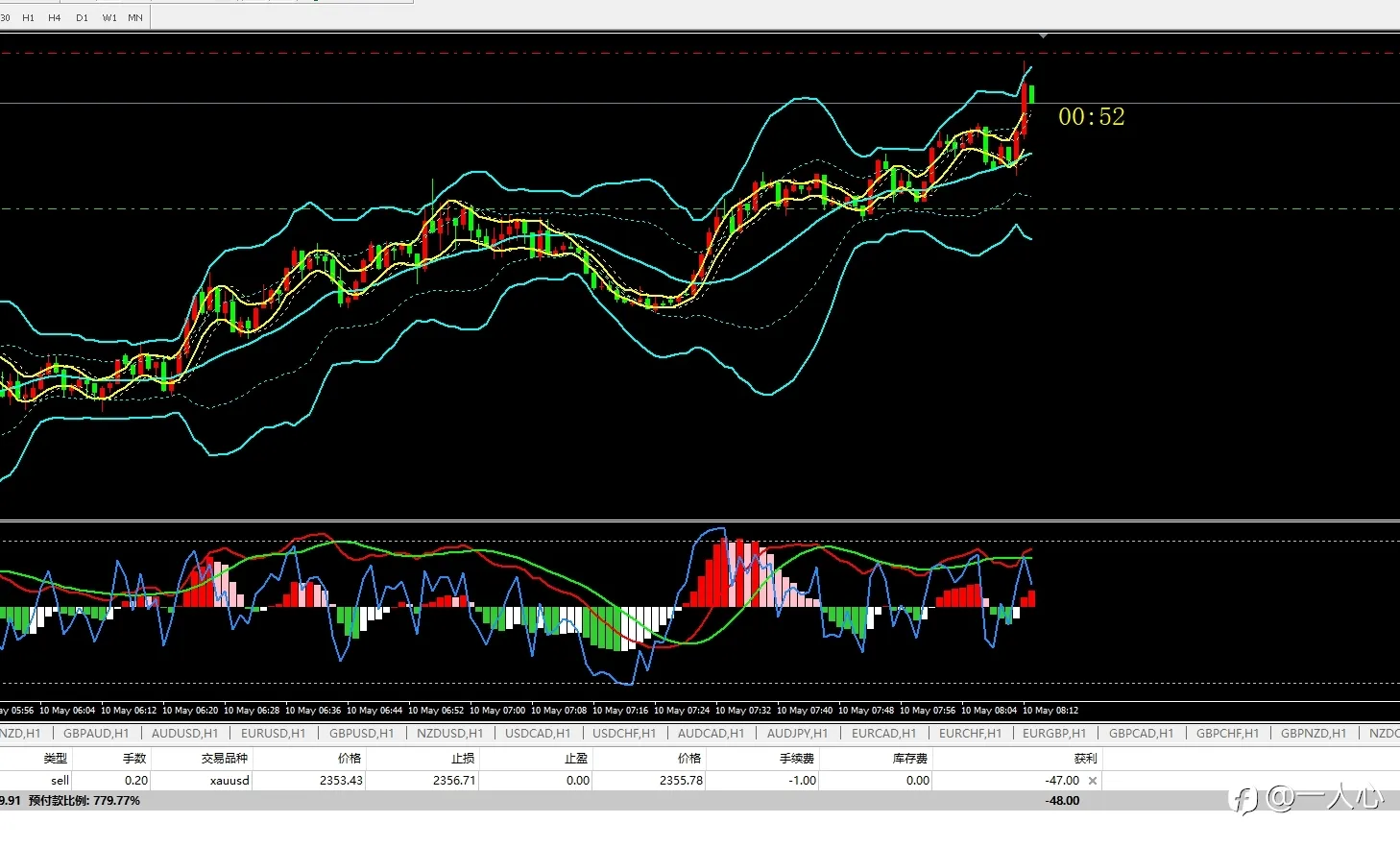Select the MN monthly timeframe button
The width and height of the screenshot is (1400, 847).
click(x=135, y=17)
